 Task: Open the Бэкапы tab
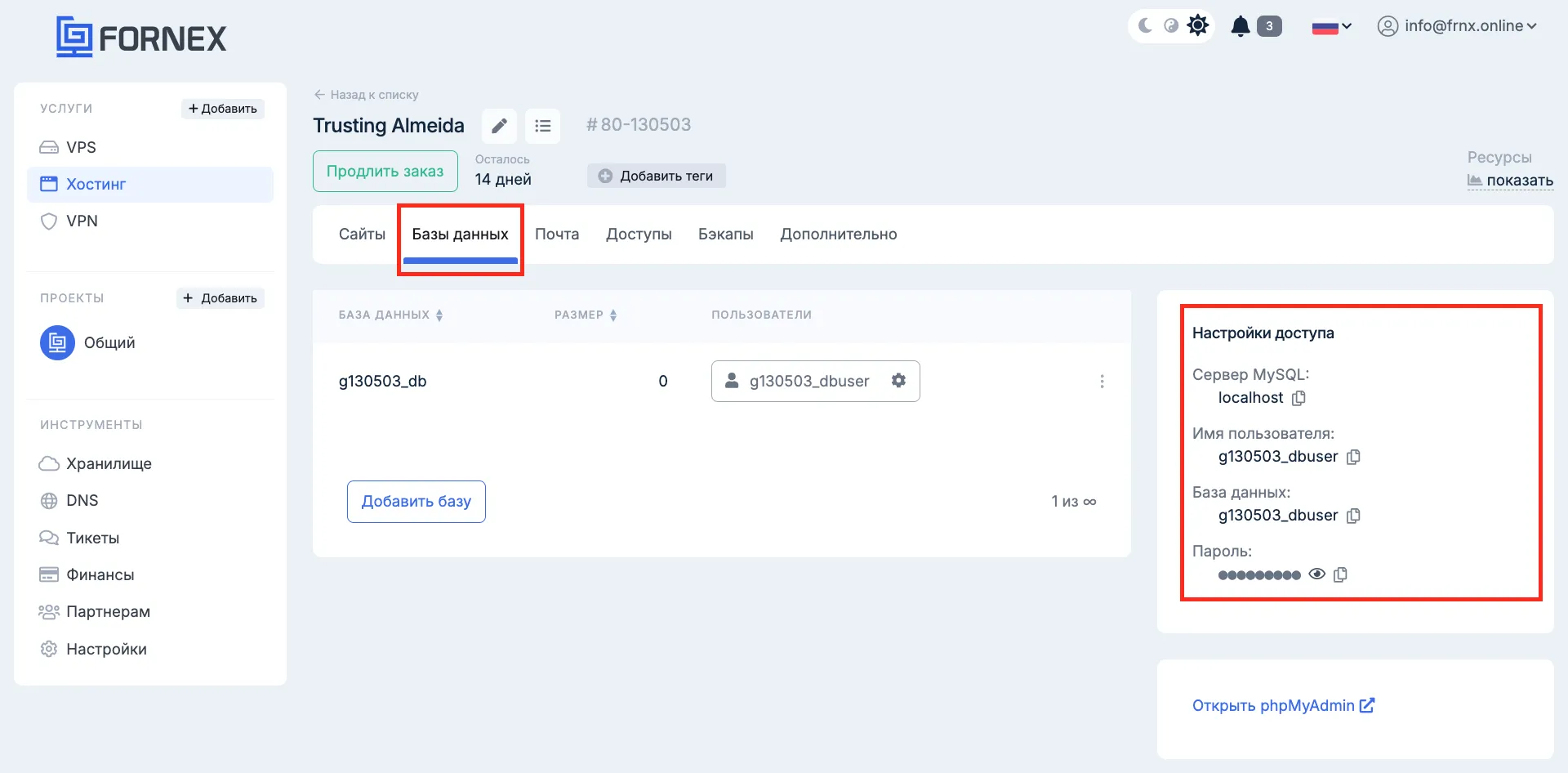725,235
